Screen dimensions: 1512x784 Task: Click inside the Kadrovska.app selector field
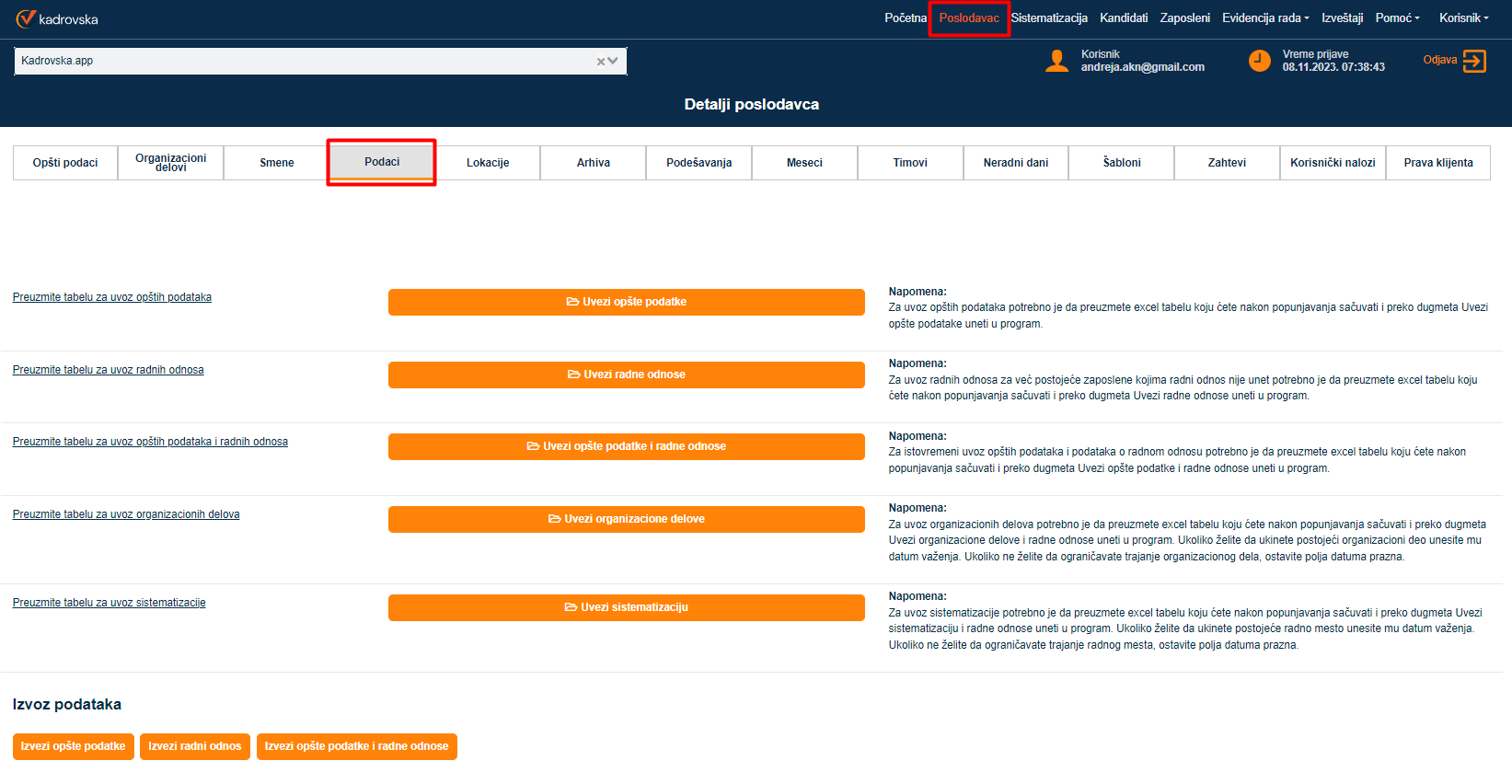[x=304, y=62]
